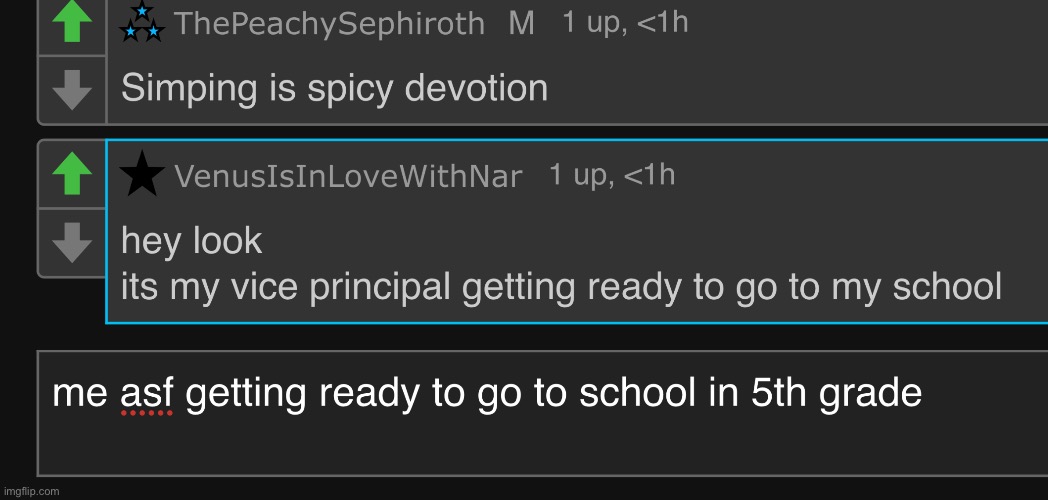Image resolution: width=1048 pixels, height=500 pixels.
Task: Click the "Simping is spicy devotion" comment text
Action: coord(334,88)
